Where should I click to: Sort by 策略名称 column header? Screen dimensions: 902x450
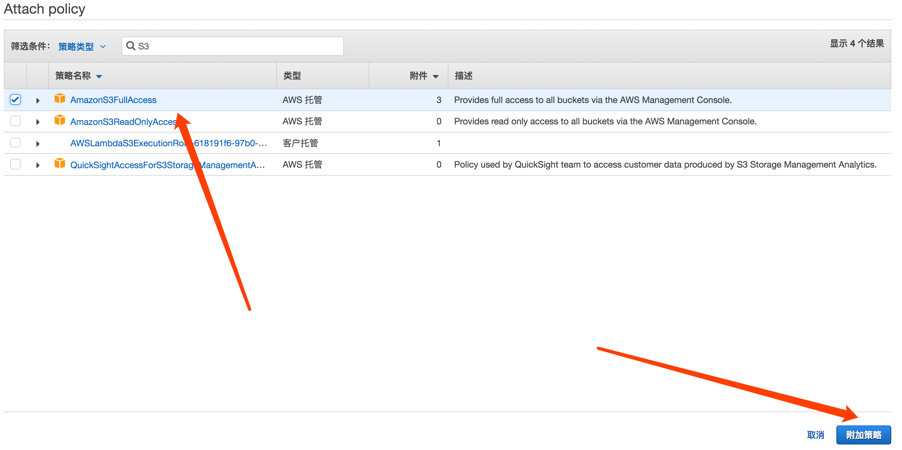point(79,76)
